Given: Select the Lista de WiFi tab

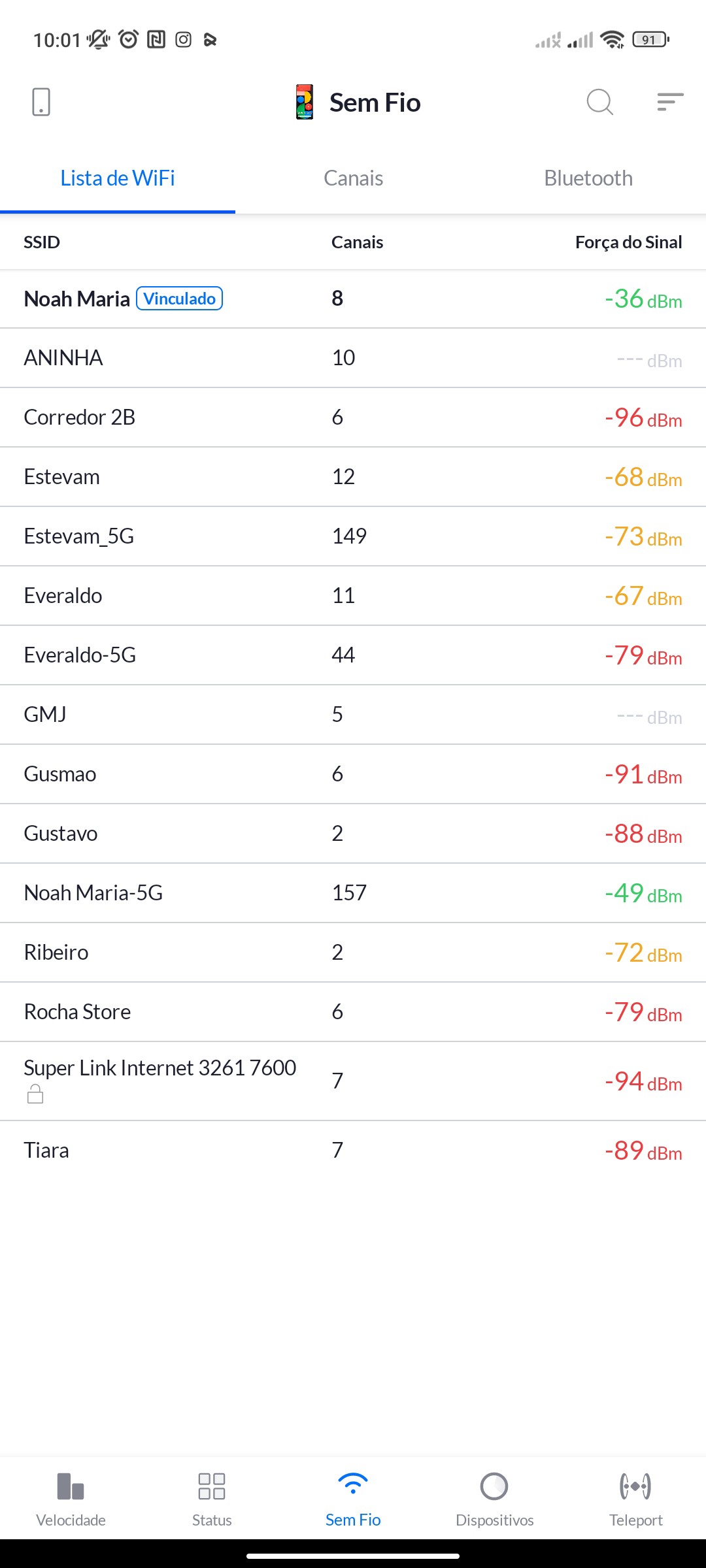Looking at the screenshot, I should pos(118,178).
